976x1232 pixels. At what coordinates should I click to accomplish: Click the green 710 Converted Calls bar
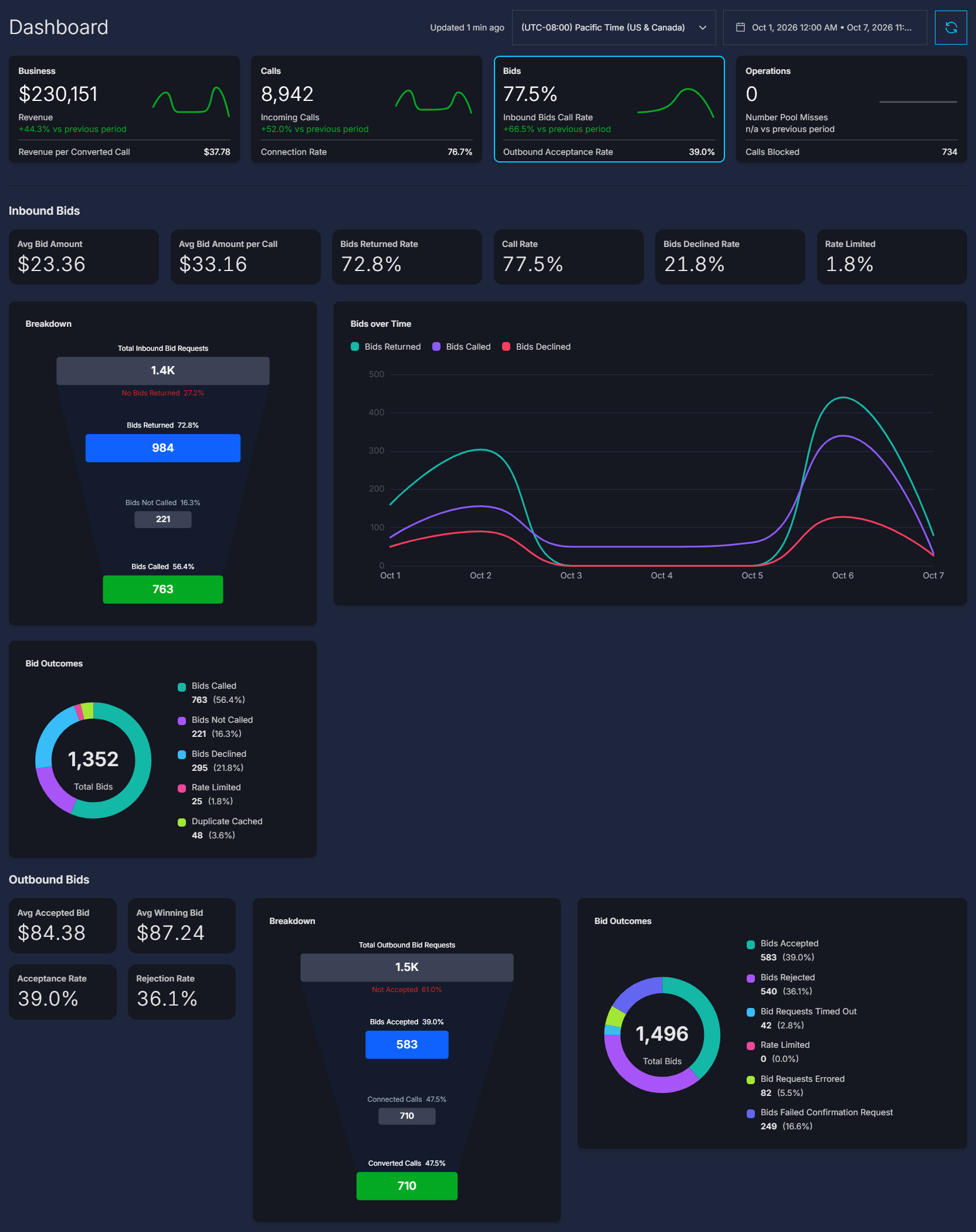tap(407, 1186)
